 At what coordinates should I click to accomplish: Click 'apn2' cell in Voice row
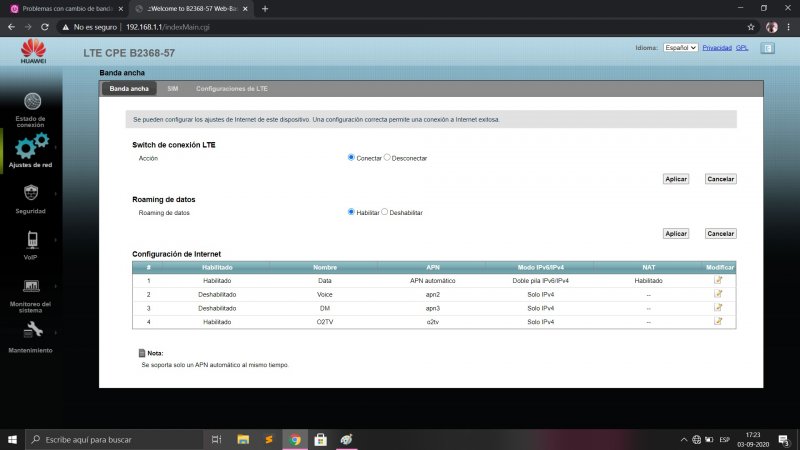[433, 294]
